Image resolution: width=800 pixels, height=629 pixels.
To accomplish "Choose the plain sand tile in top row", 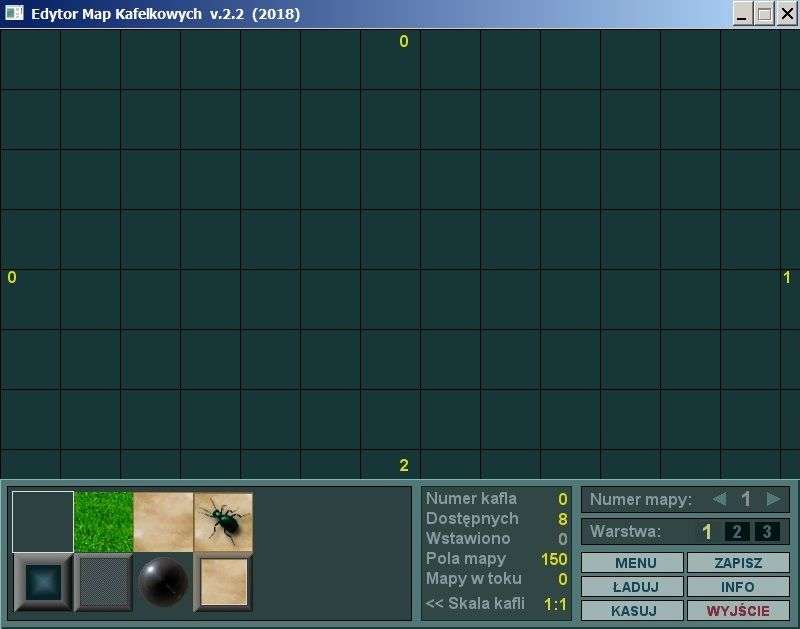I will point(163,521).
